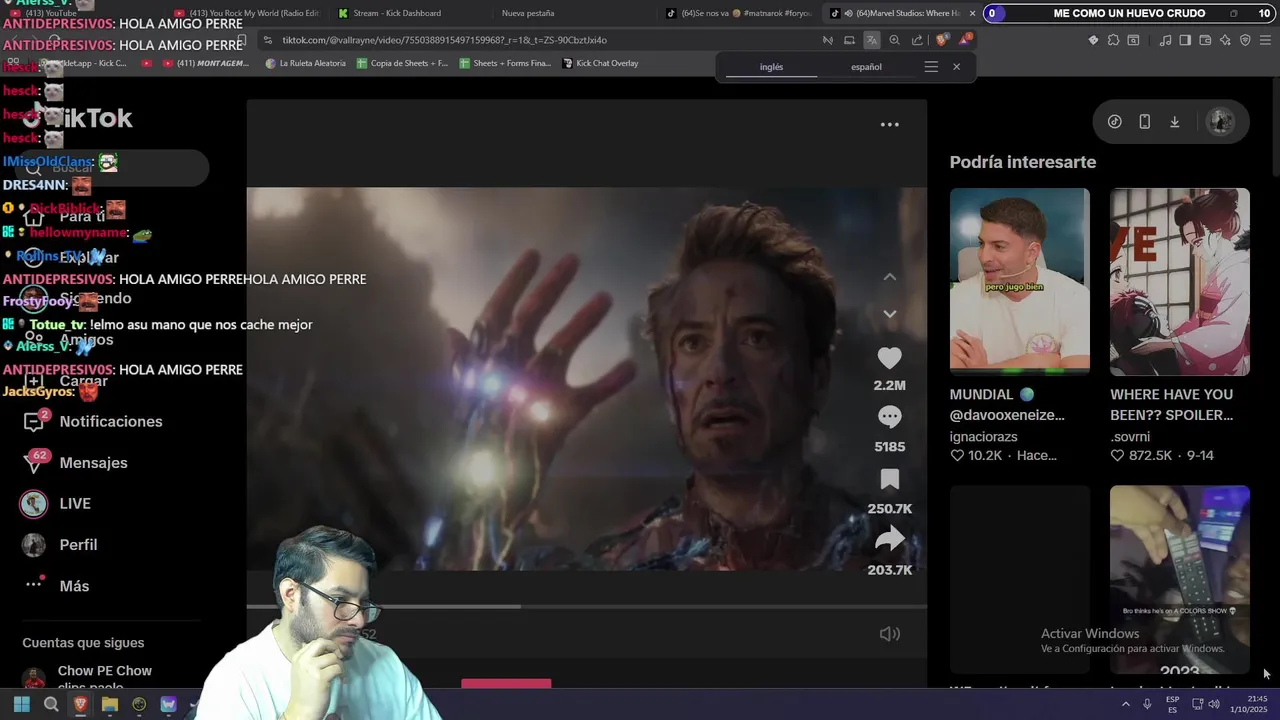
Task: Click the phone app icon at top right
Action: click(1144, 122)
